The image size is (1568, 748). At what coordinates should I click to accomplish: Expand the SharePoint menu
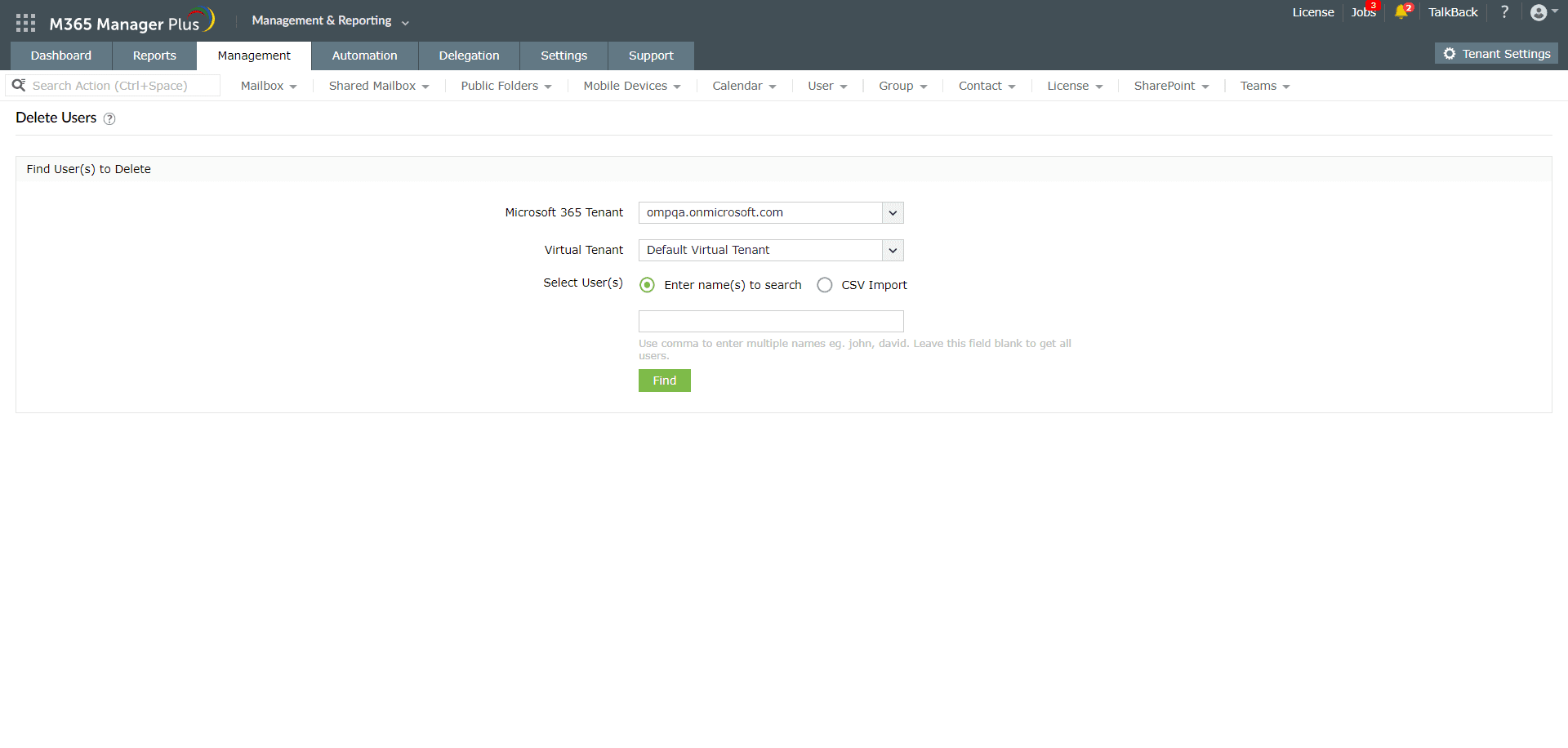tap(1171, 86)
